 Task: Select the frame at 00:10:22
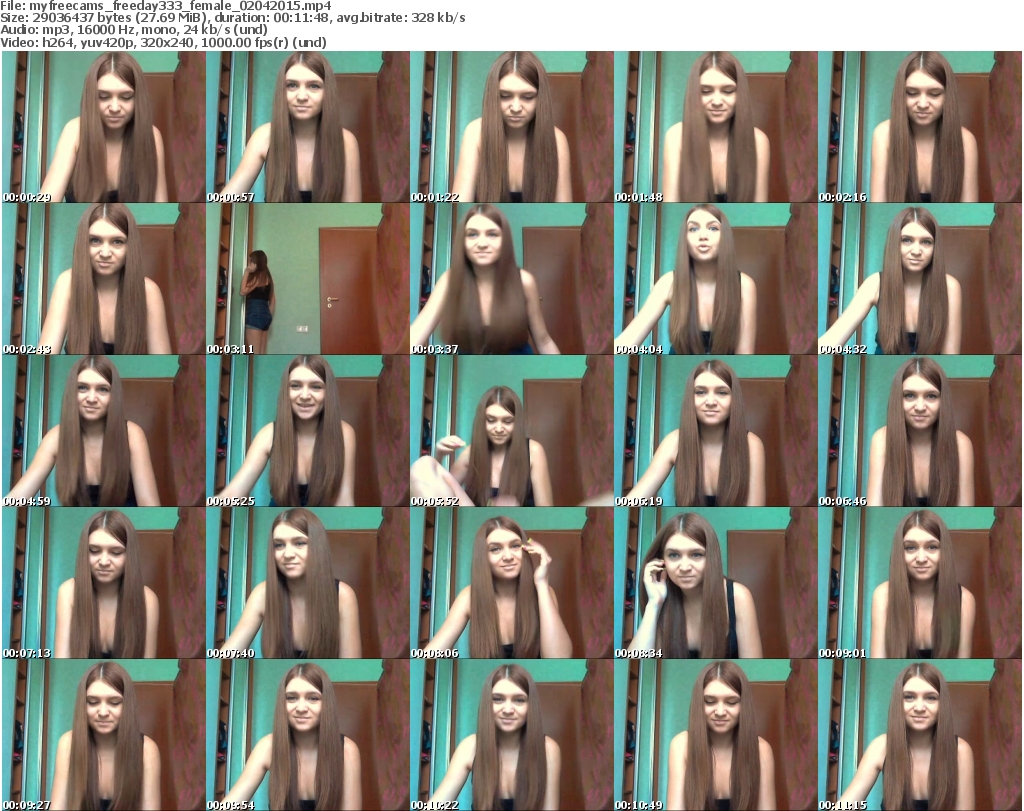511,735
